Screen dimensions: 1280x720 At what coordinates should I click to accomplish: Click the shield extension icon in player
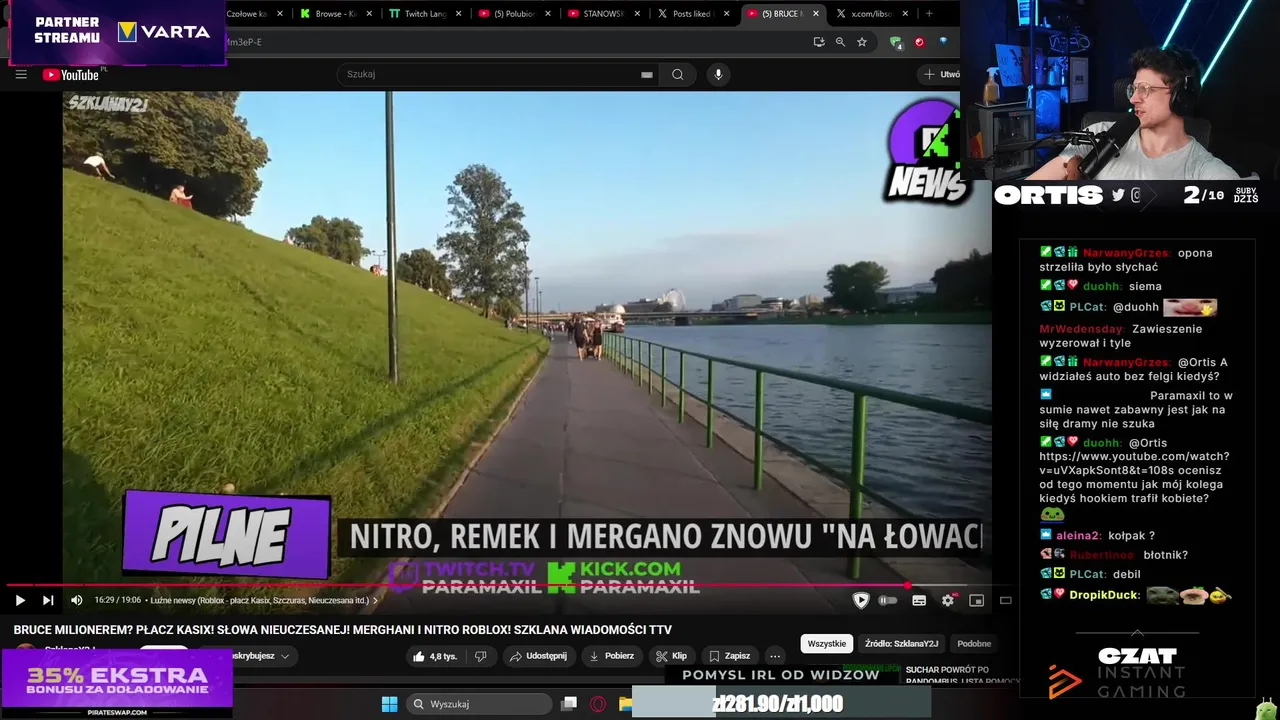click(860, 600)
